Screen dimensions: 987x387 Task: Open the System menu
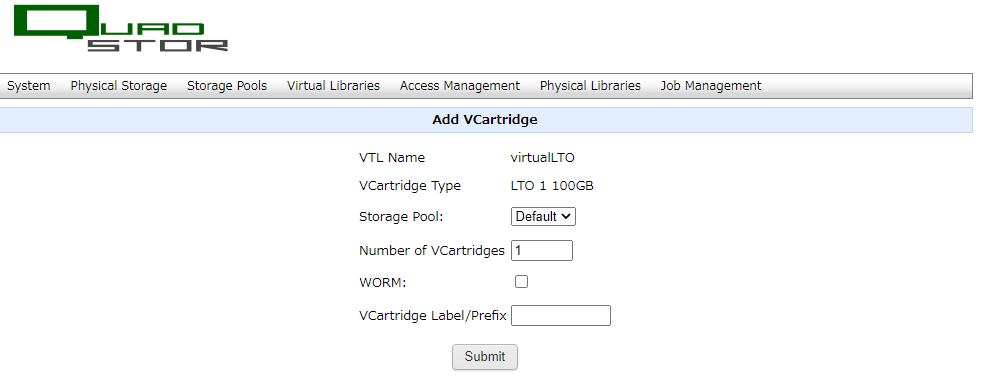click(28, 86)
